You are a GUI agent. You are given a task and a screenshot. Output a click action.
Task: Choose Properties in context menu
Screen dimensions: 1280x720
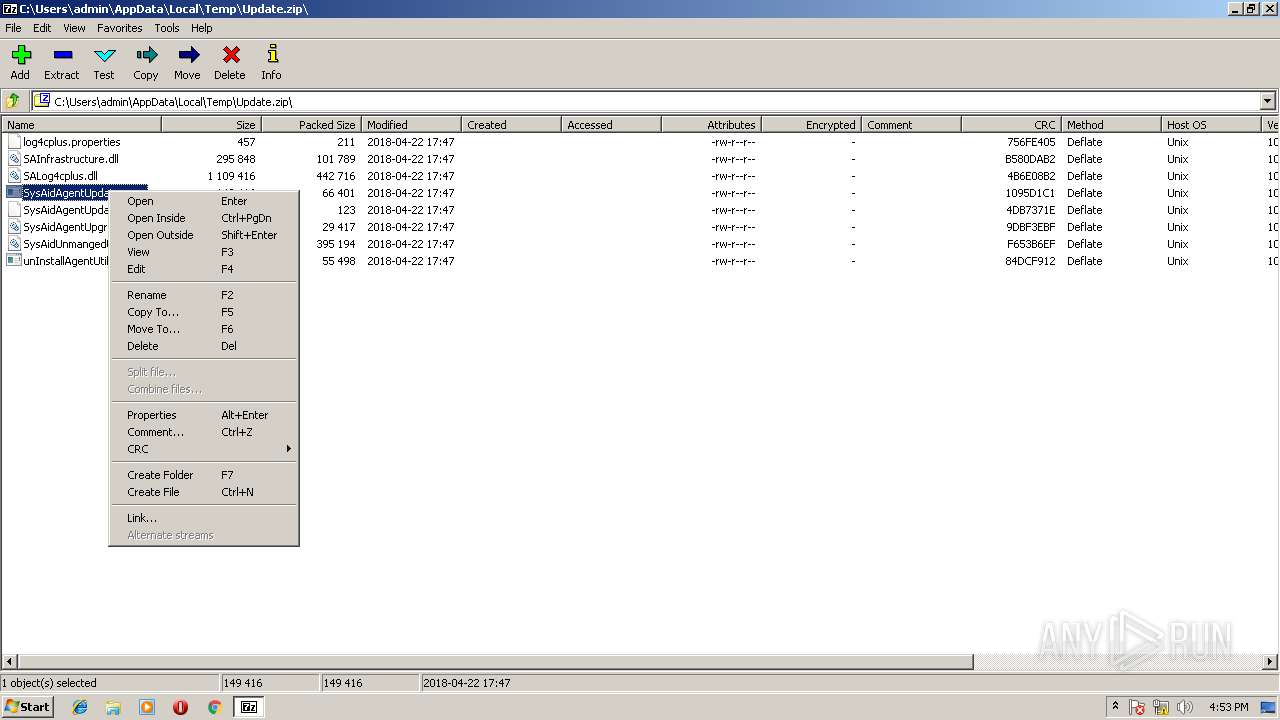point(204,415)
